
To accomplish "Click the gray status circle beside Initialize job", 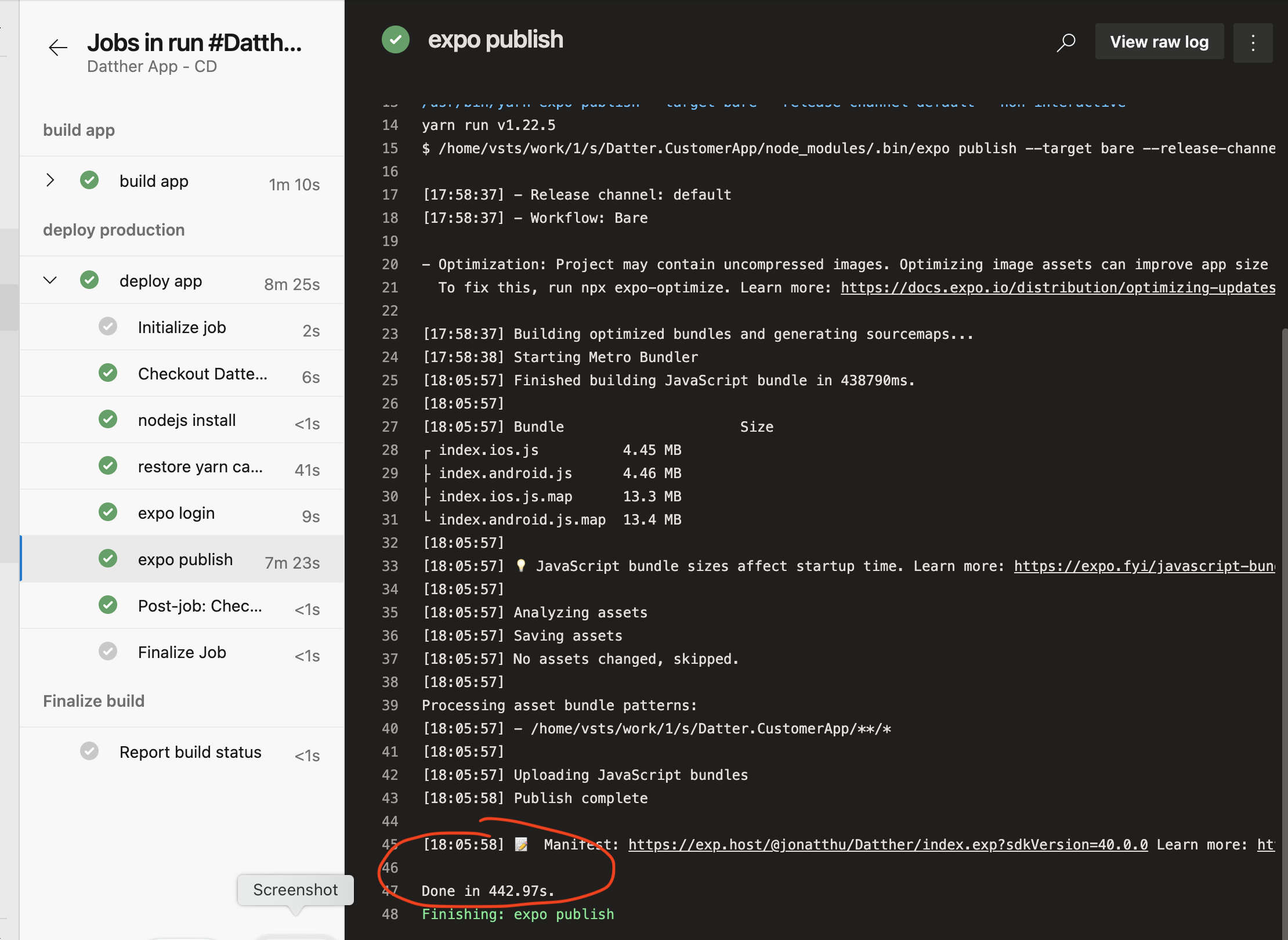I will point(108,326).
